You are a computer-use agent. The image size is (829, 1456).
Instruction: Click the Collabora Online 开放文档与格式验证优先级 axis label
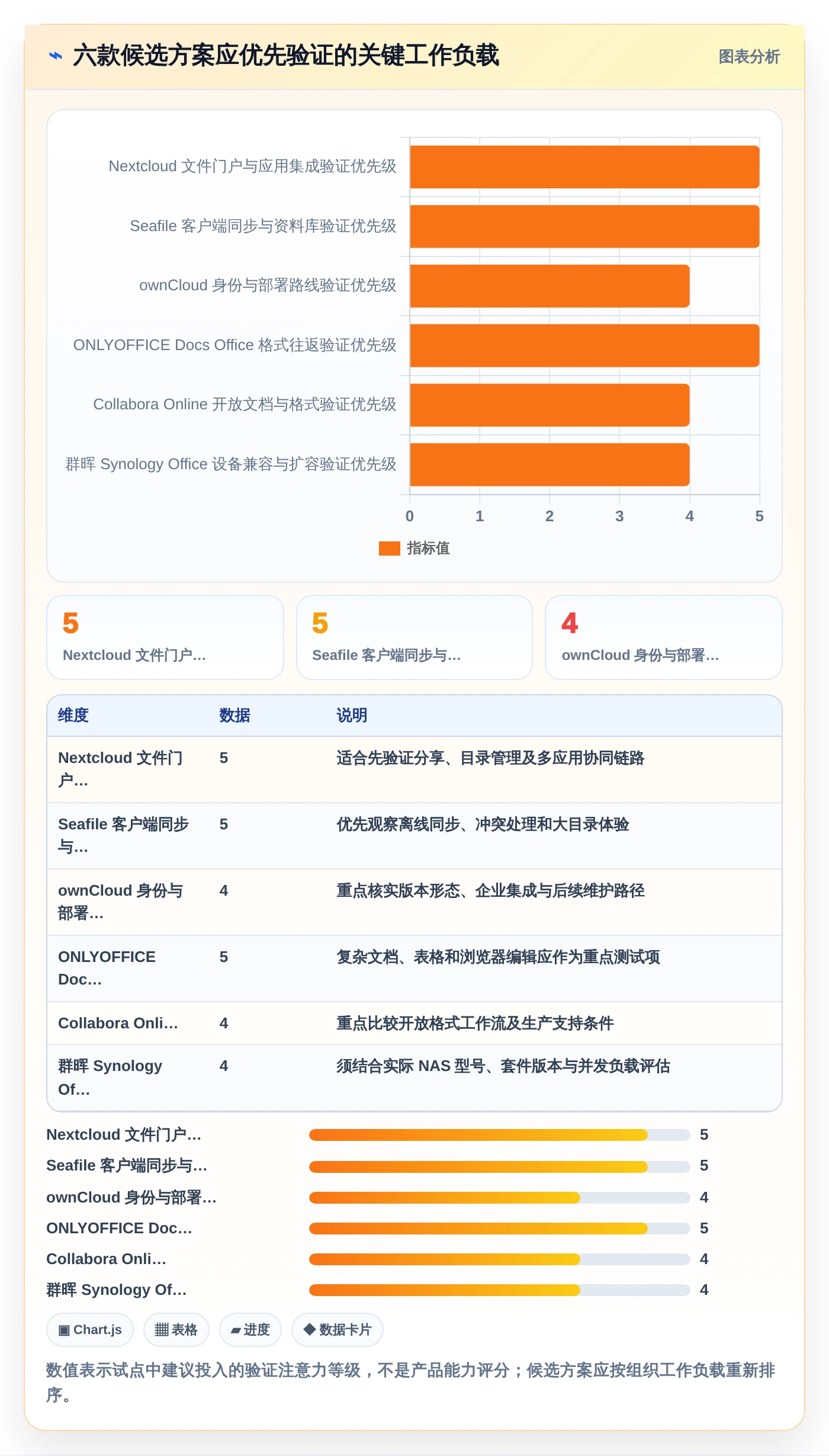tap(245, 405)
